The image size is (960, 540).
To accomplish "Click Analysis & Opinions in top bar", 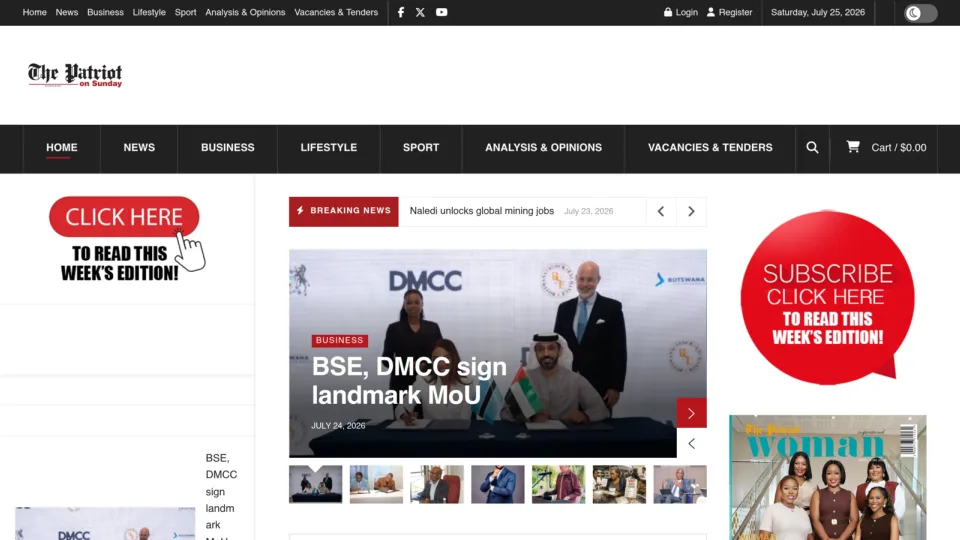I will tap(245, 12).
